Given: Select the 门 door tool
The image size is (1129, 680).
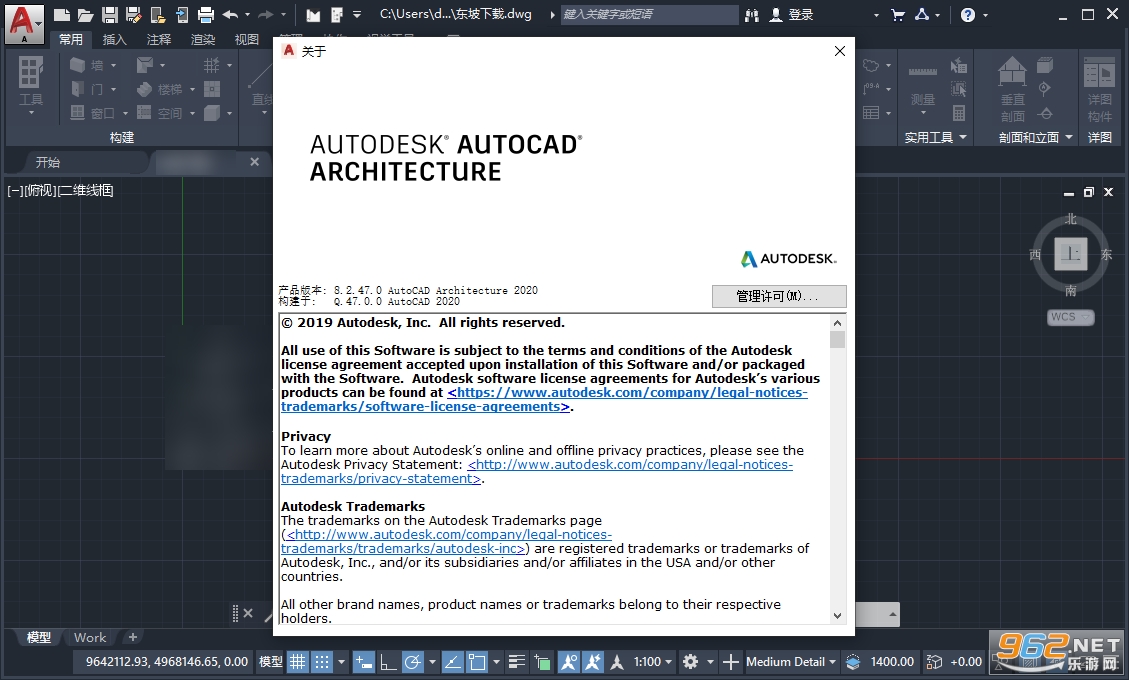Looking at the screenshot, I should click(x=86, y=89).
